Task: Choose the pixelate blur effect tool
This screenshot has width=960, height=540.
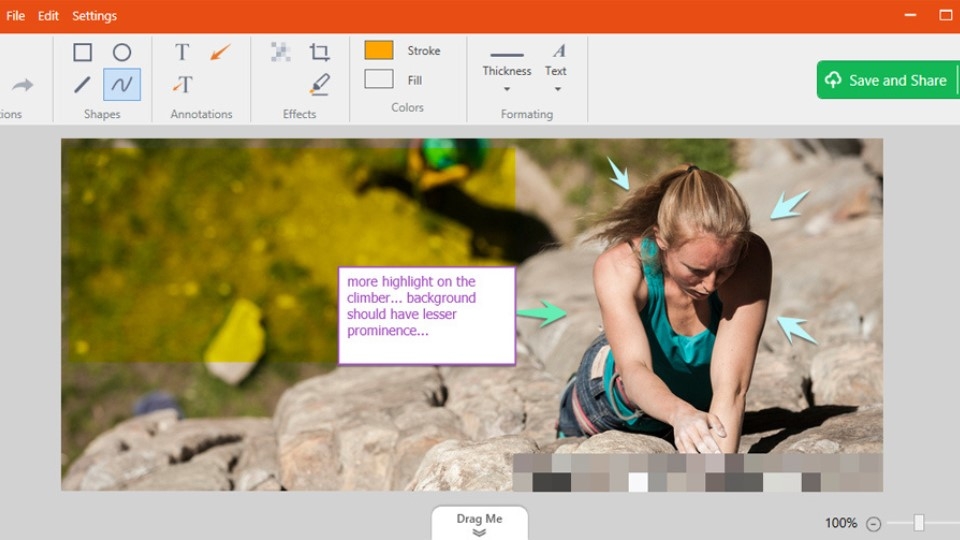Action: 281,52
